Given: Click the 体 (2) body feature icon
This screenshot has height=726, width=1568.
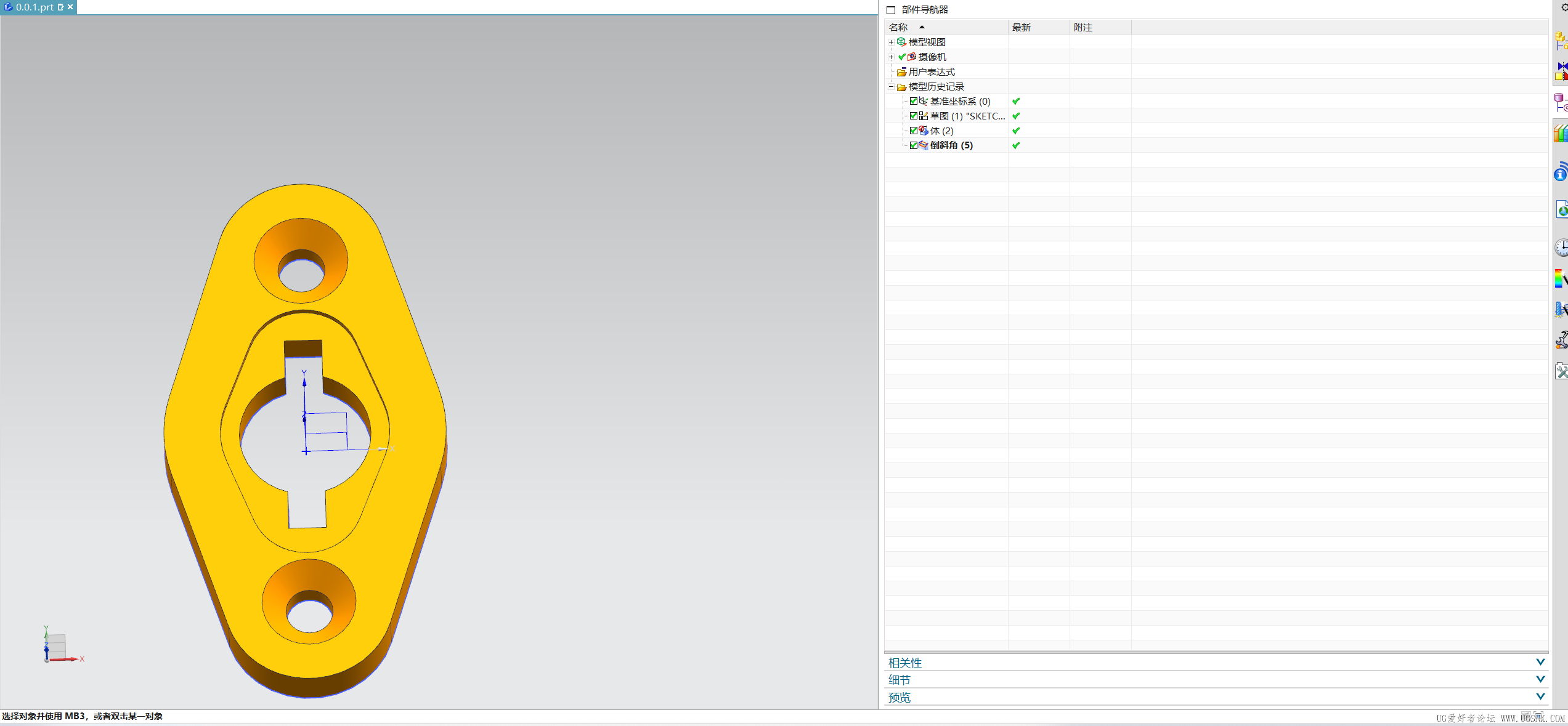Looking at the screenshot, I should click(x=924, y=131).
